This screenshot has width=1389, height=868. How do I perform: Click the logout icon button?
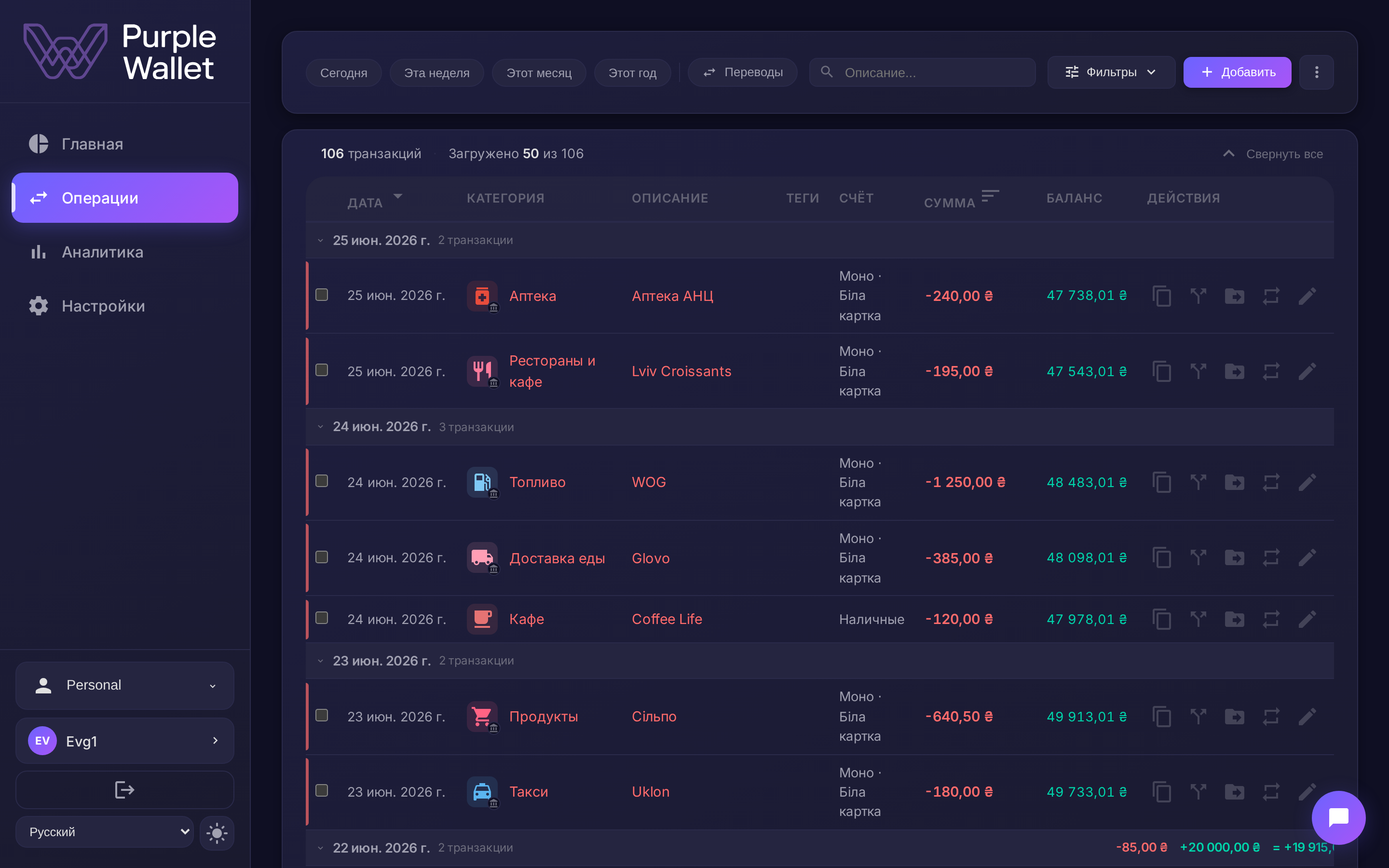click(x=124, y=790)
